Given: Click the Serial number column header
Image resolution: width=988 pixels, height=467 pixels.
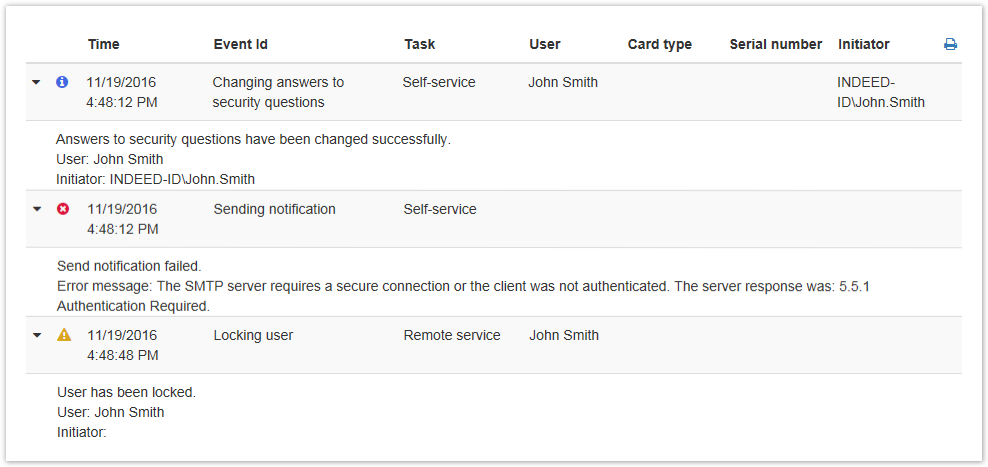Looking at the screenshot, I should (x=775, y=44).
